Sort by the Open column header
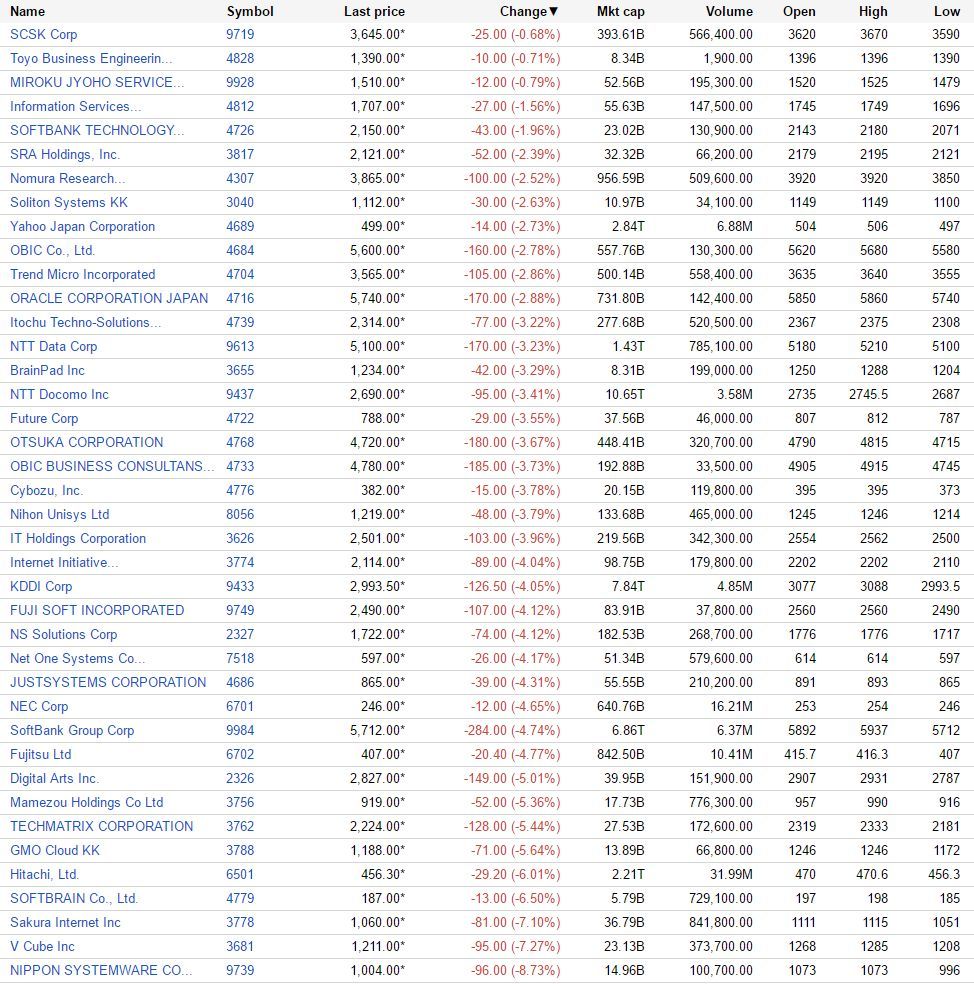Viewport: 974px width, 984px height. tap(799, 11)
